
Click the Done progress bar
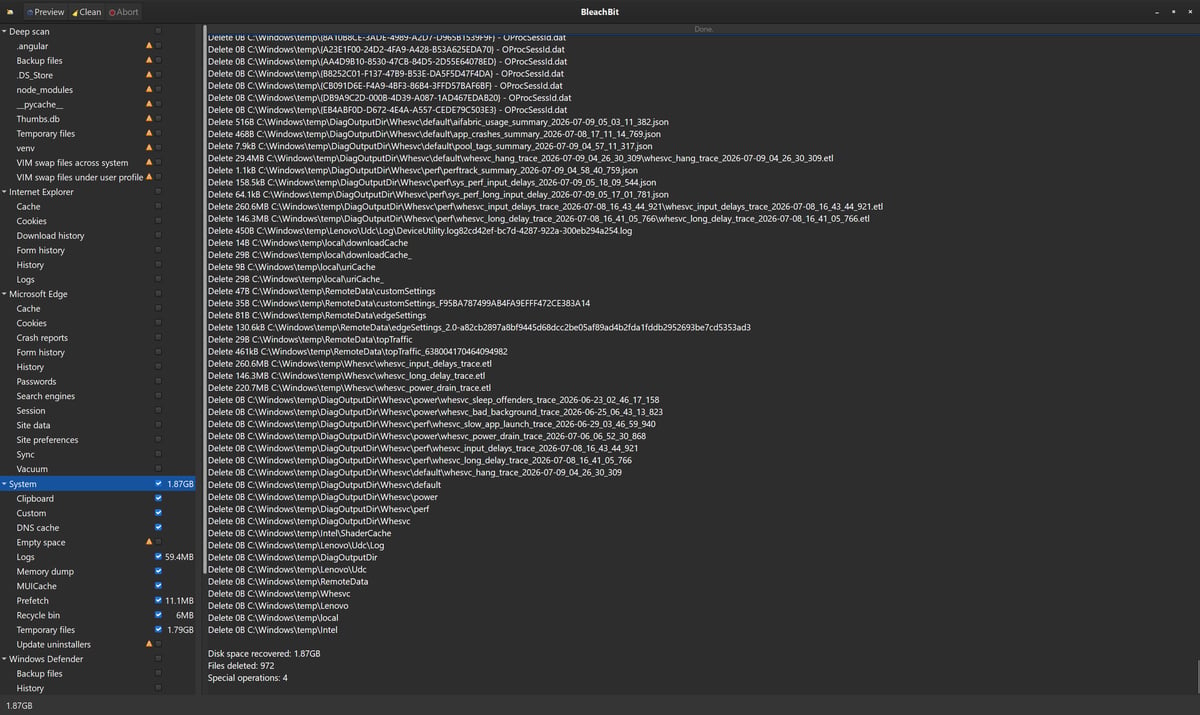tap(703, 29)
